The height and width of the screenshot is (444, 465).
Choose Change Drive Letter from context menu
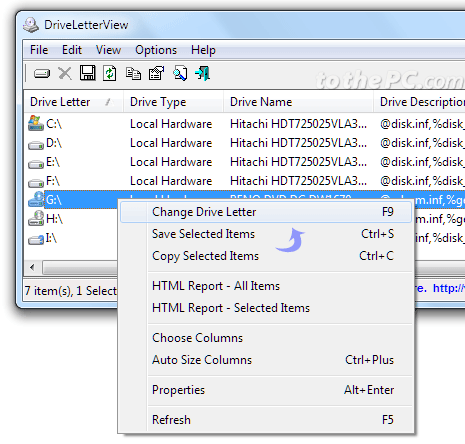(x=266, y=212)
